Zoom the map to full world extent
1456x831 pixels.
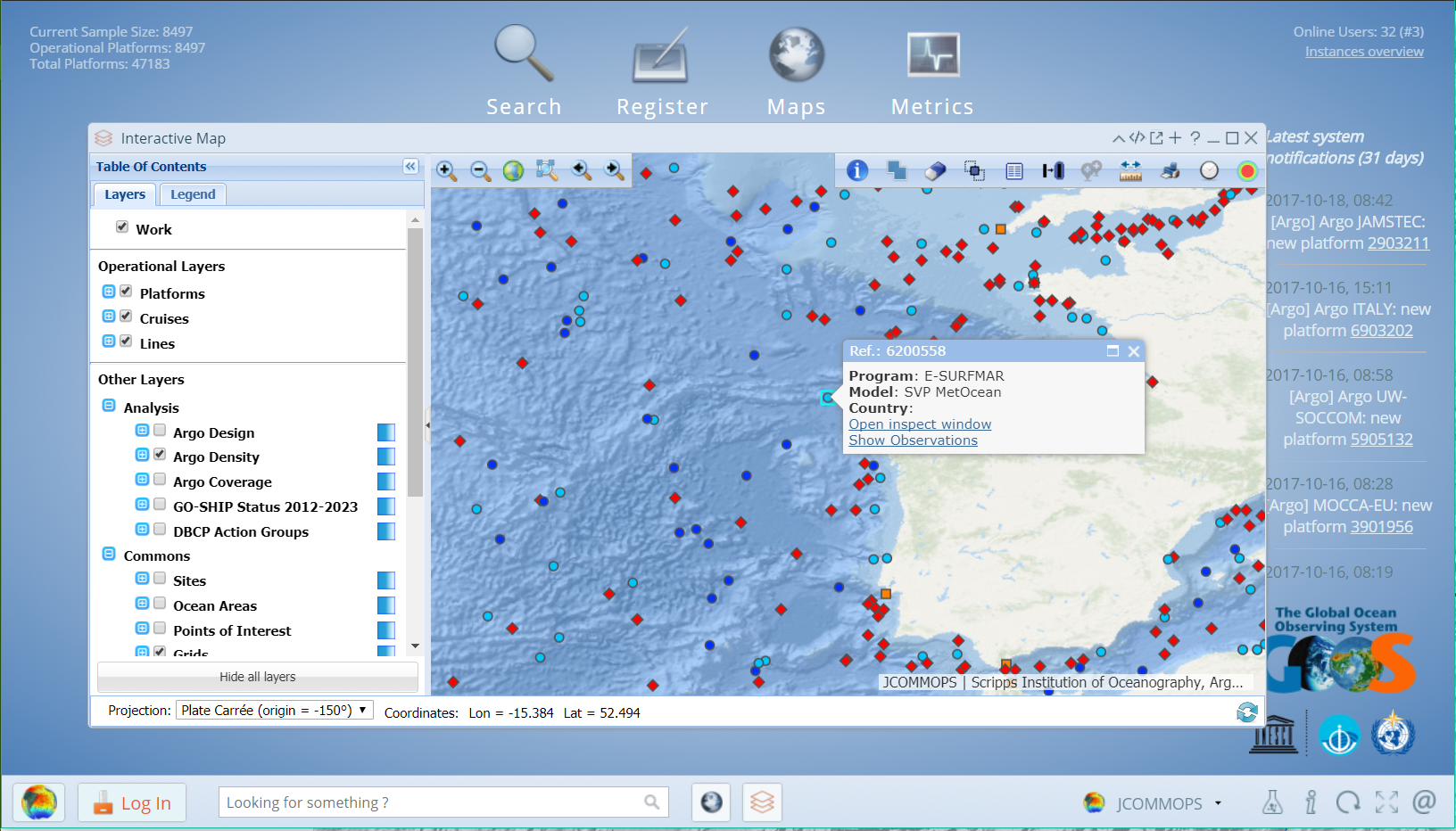pos(513,170)
